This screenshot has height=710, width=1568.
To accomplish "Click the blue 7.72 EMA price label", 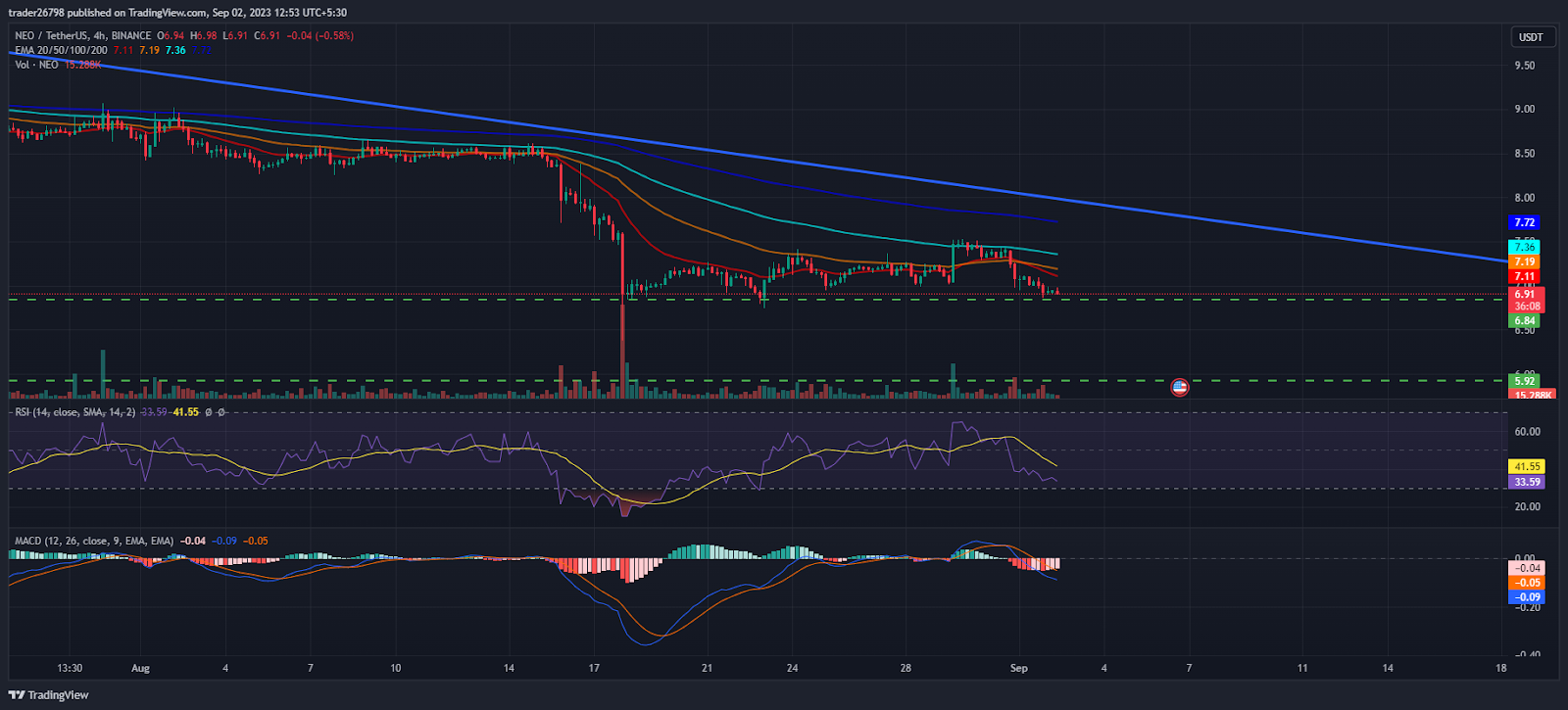I will pyautogui.click(x=1525, y=223).
